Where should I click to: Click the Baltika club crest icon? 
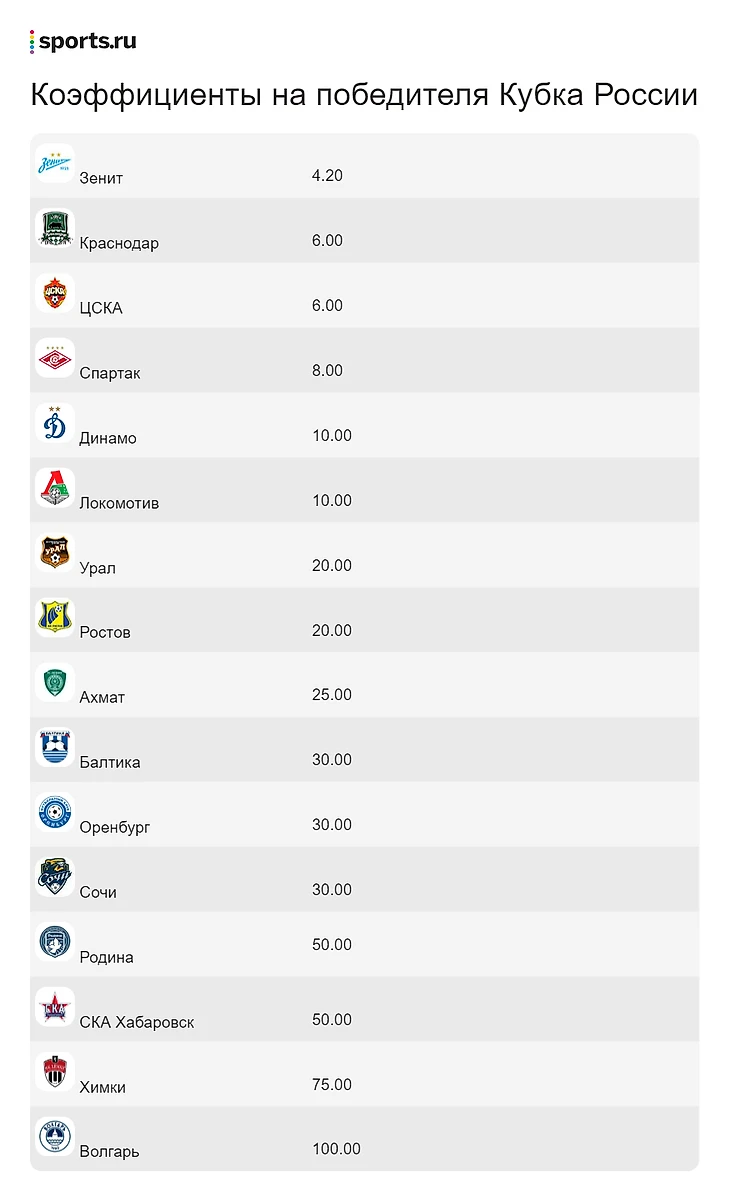click(x=55, y=747)
